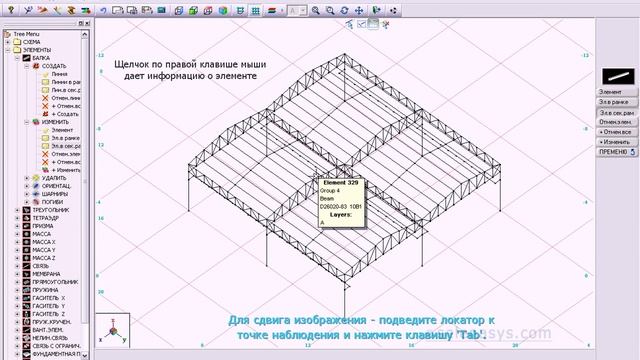Open the 'A' layer combo box
Image resolution: width=640 pixels, height=360 pixels.
(x=297, y=10)
